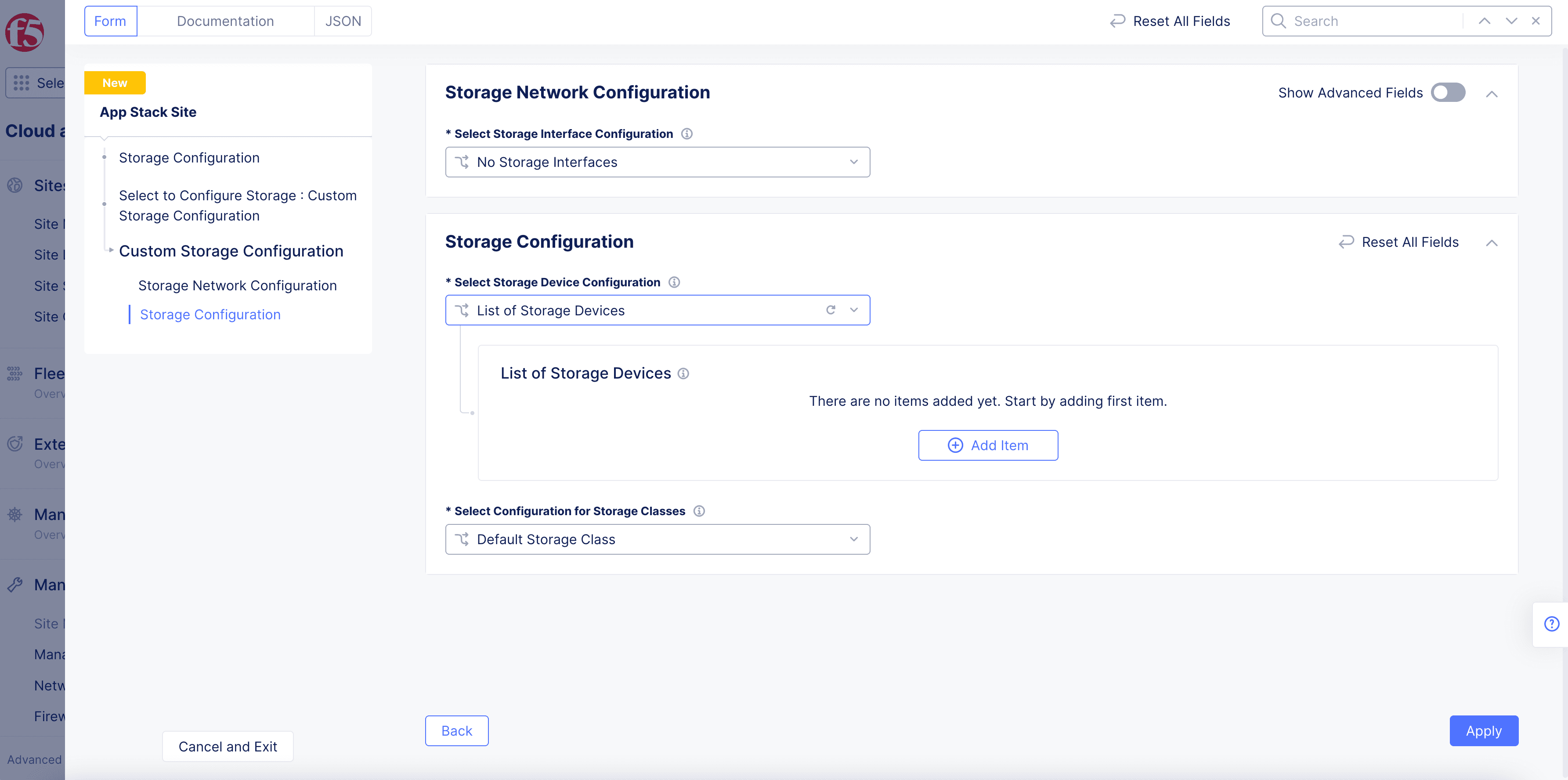1568x780 pixels.
Task: Click info icon next to Storage Classes label
Action: tap(699, 511)
